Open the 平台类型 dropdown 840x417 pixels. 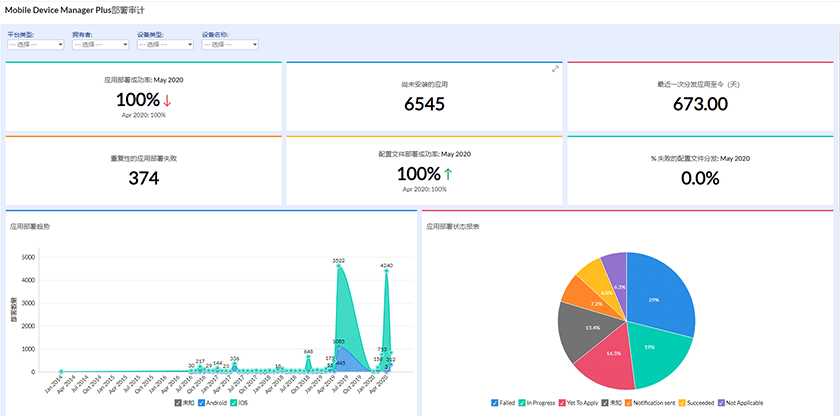[x=36, y=44]
